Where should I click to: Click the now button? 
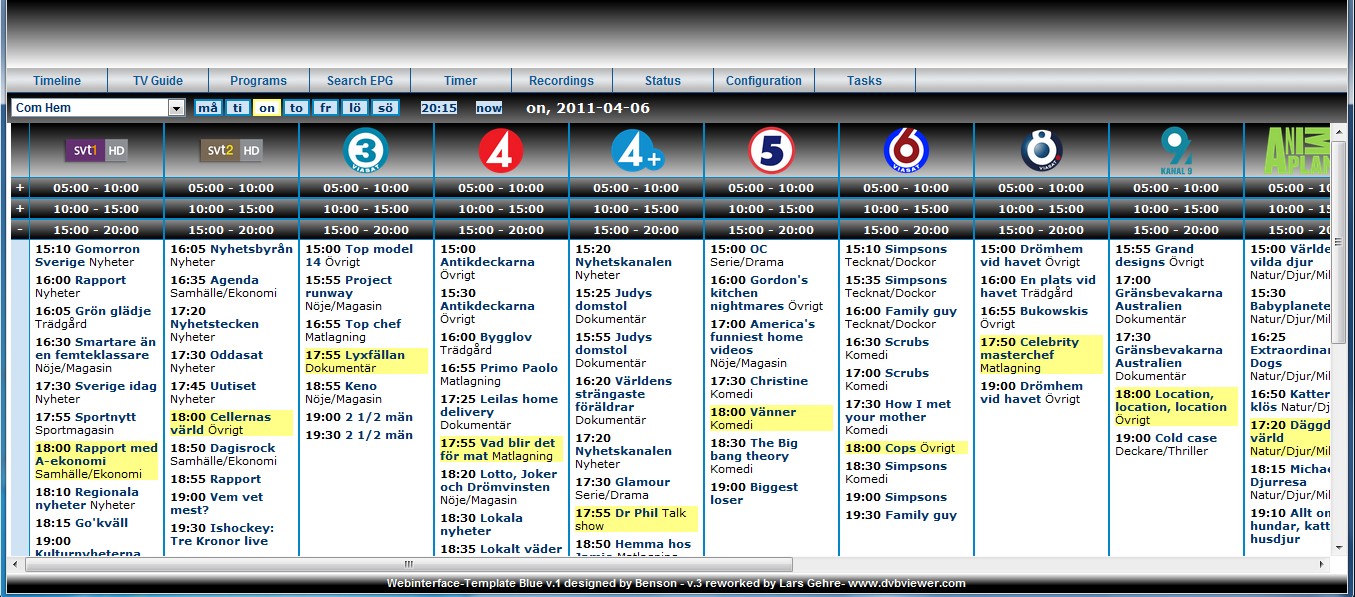click(x=489, y=108)
